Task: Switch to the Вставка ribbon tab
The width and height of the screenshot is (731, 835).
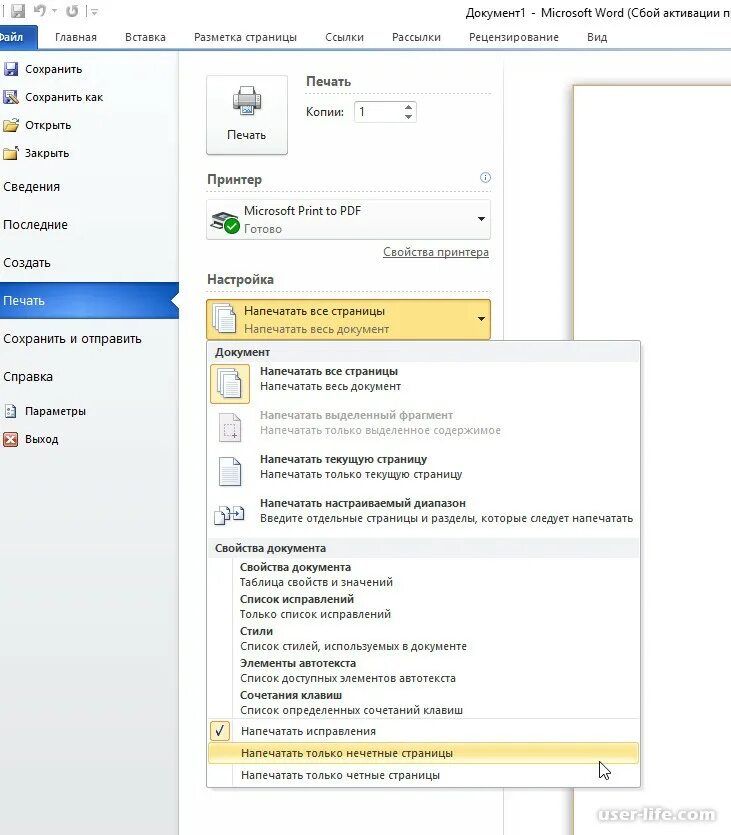Action: (145, 37)
